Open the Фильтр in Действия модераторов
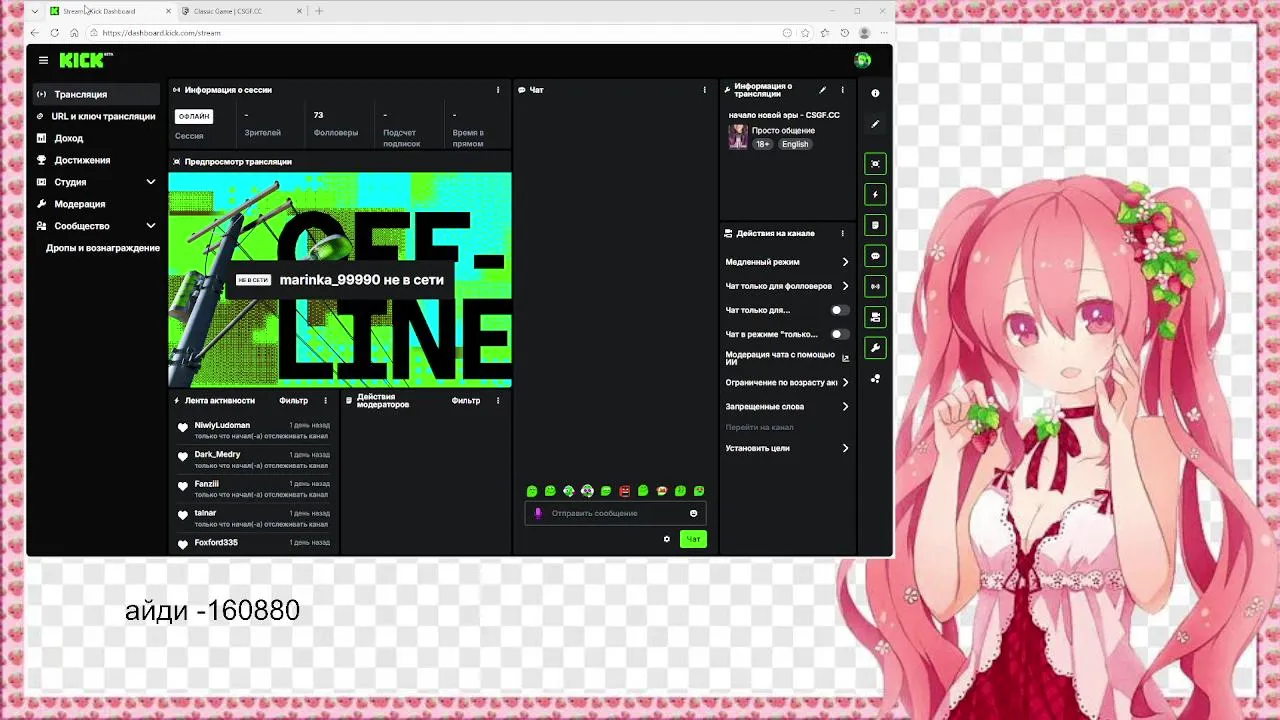The width and height of the screenshot is (1280, 720). coord(466,400)
